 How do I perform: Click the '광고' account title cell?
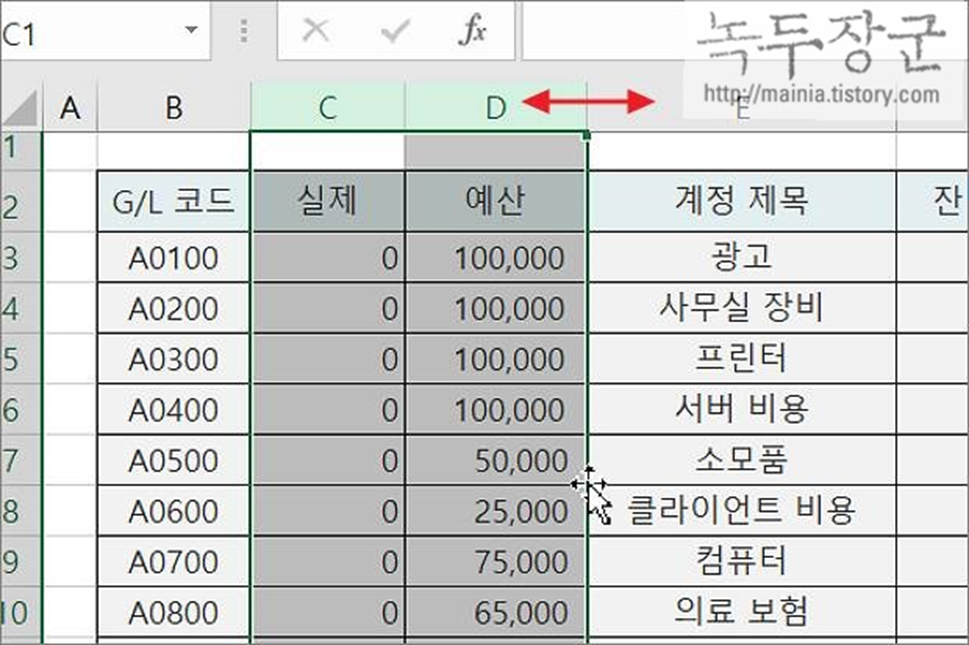pyautogui.click(x=742, y=258)
